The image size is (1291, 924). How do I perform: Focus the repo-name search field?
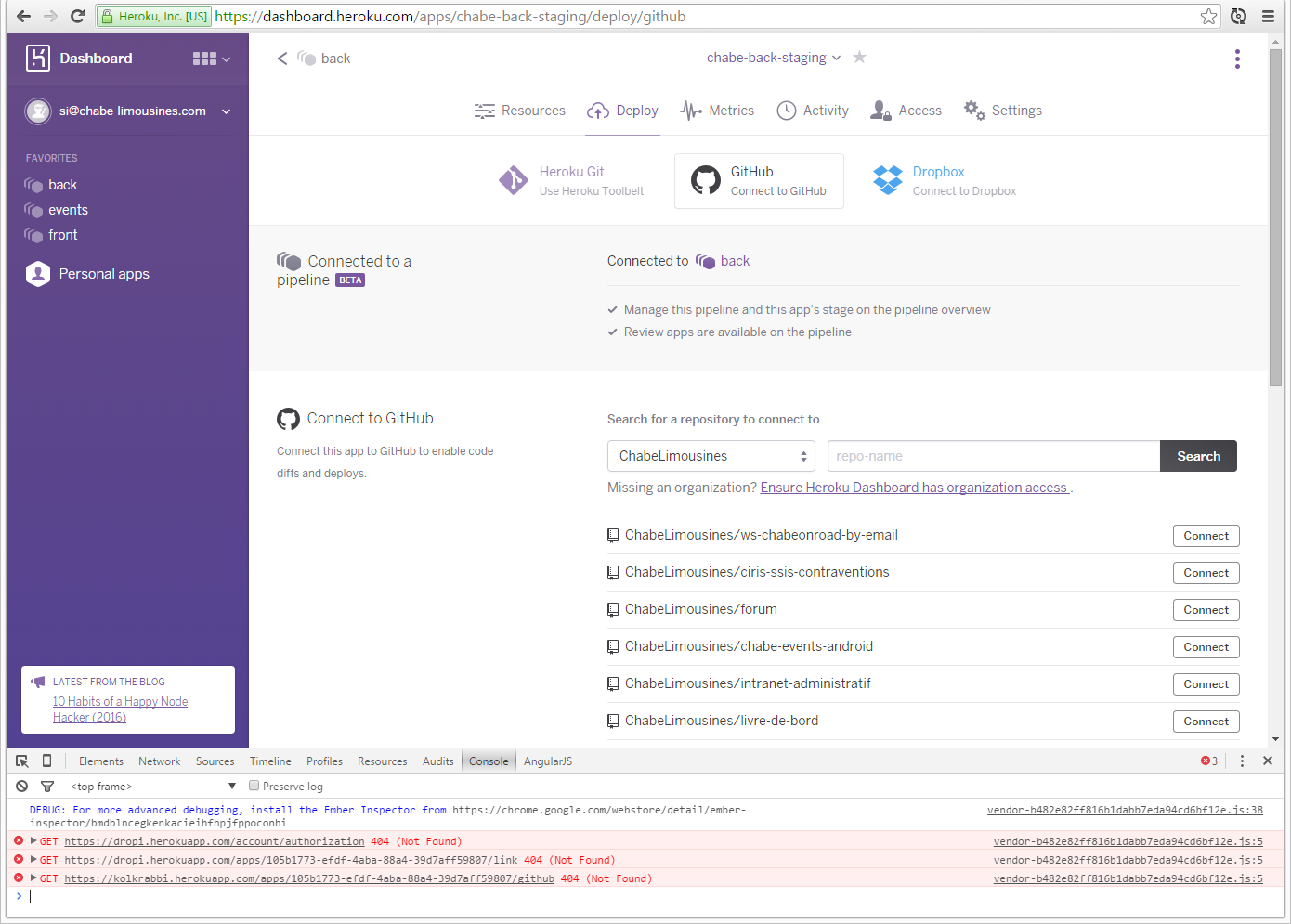tap(993, 456)
